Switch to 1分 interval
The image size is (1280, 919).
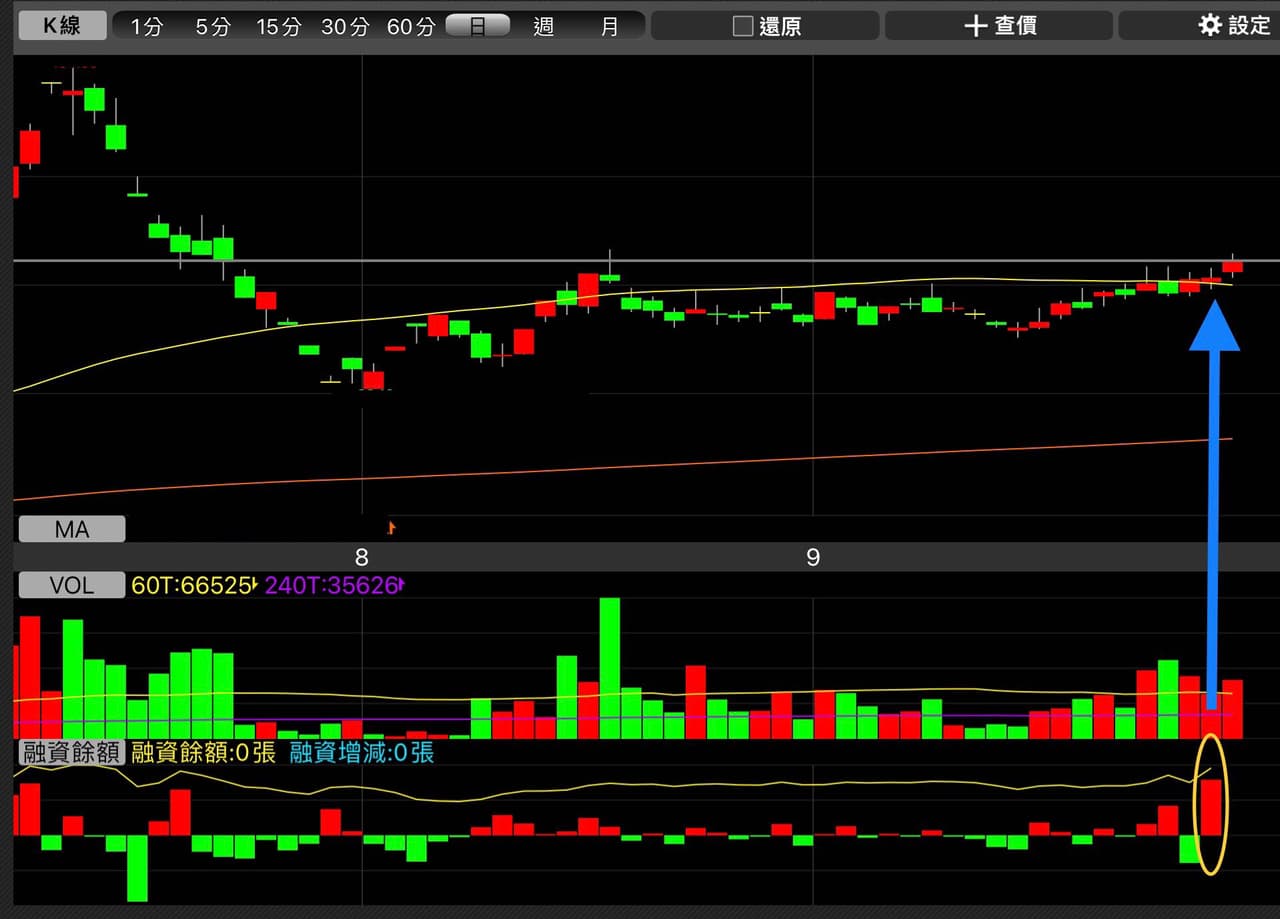pos(146,27)
